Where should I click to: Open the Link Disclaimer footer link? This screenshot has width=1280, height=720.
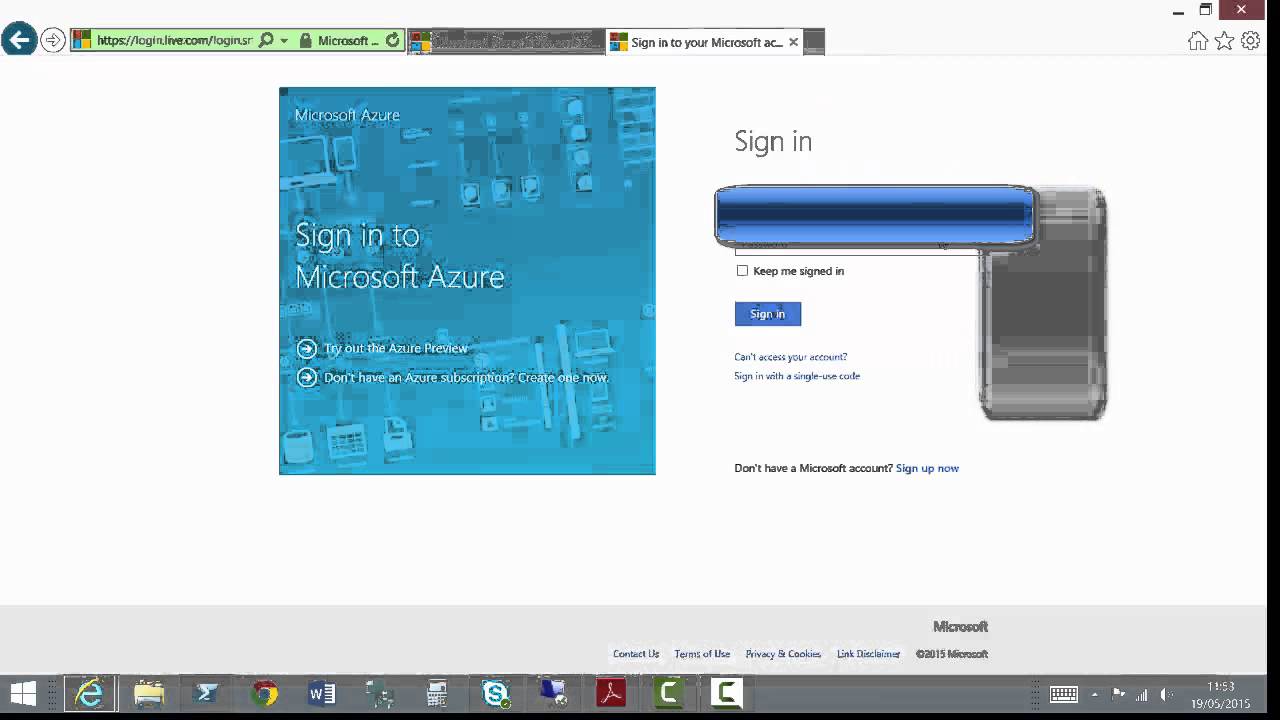(868, 654)
